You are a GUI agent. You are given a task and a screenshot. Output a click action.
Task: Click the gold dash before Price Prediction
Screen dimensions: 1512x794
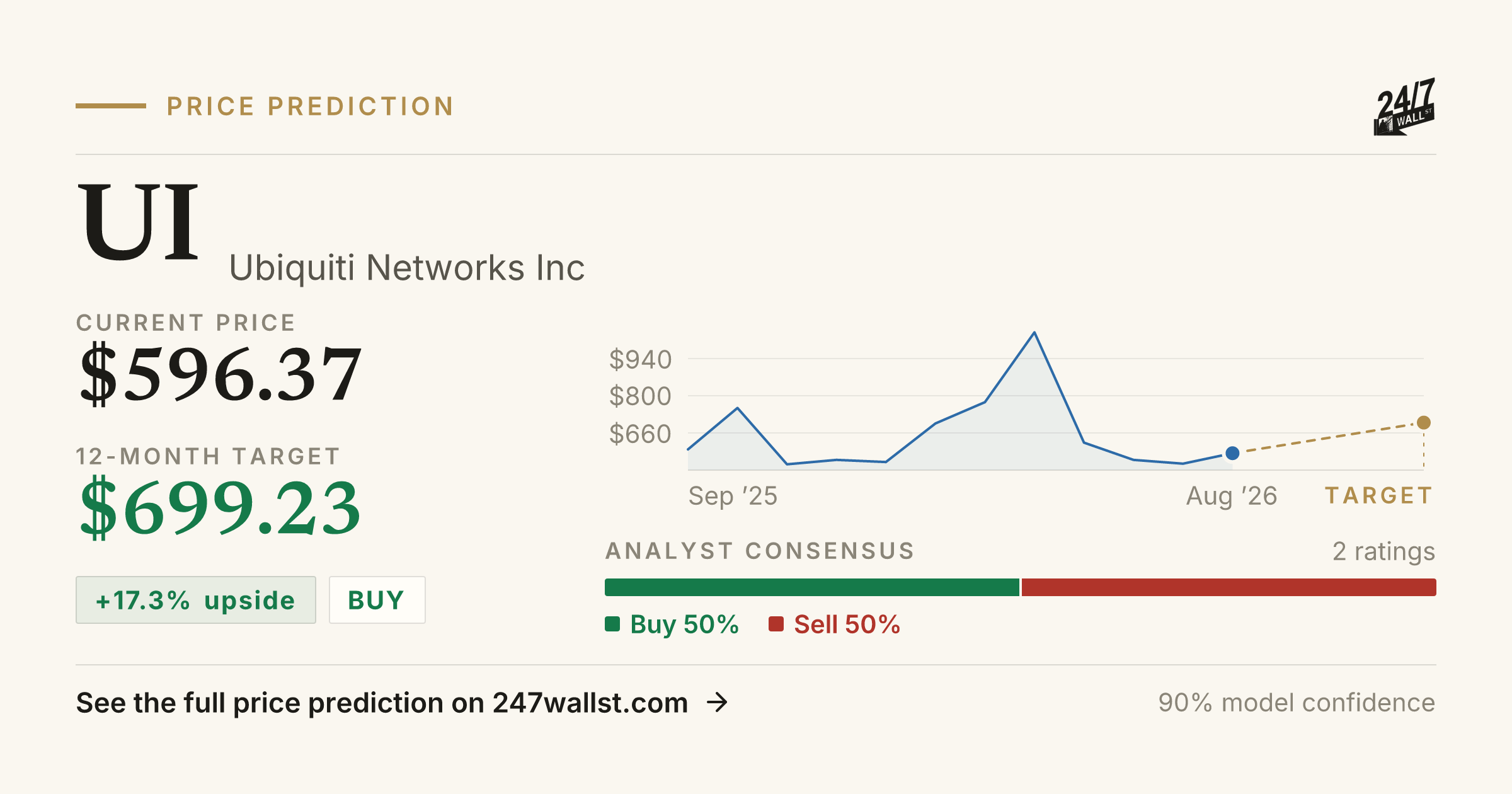[111, 106]
